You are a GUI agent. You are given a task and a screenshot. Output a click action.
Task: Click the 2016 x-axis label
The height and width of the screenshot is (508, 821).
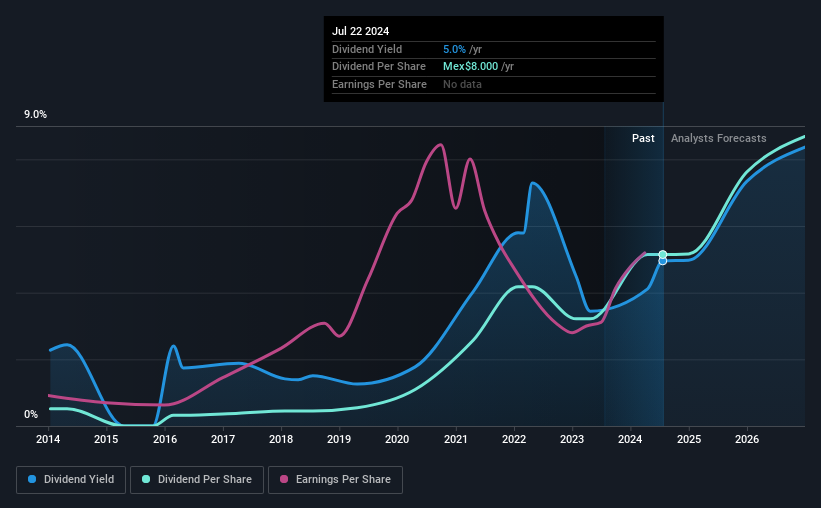click(x=165, y=439)
